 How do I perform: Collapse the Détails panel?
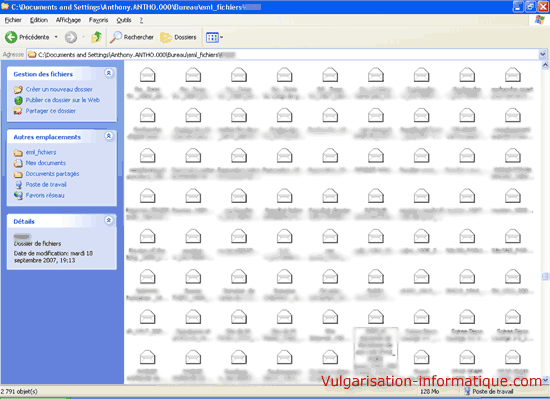(x=109, y=220)
